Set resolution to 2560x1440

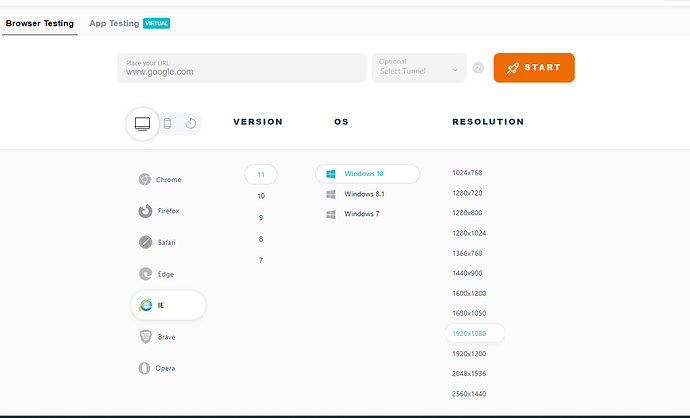469,394
